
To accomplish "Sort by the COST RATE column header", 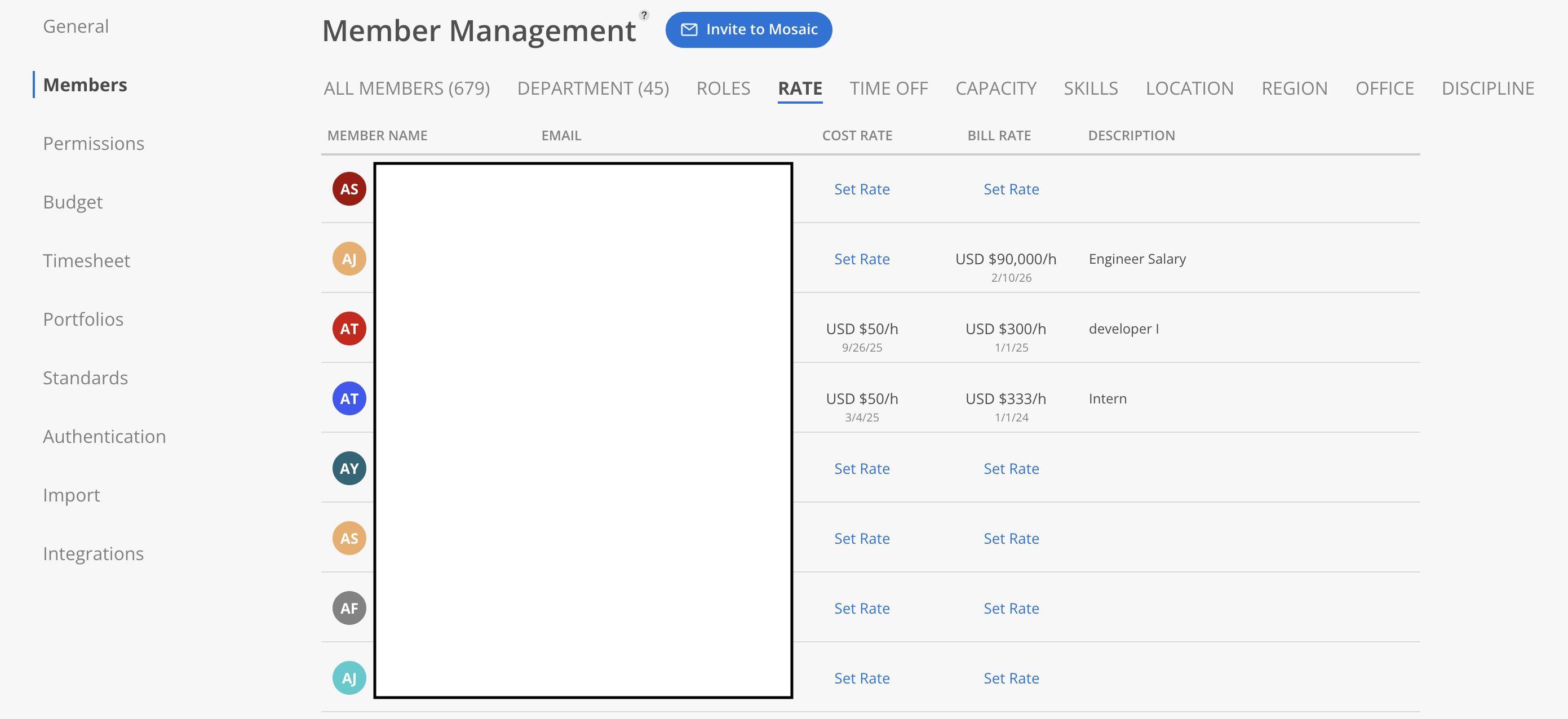I will click(x=857, y=136).
